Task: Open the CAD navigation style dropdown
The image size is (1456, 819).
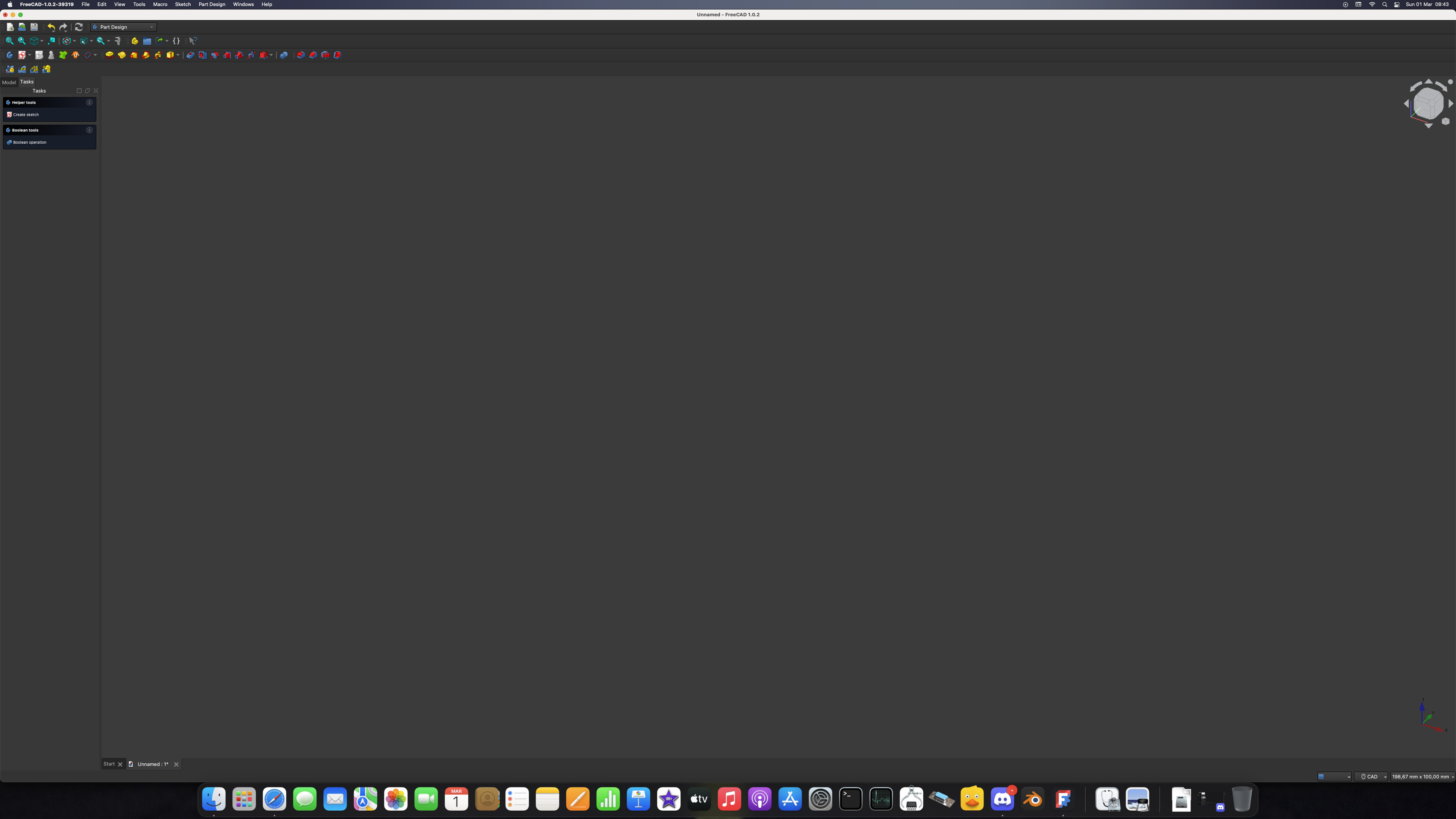Action: 1371,777
